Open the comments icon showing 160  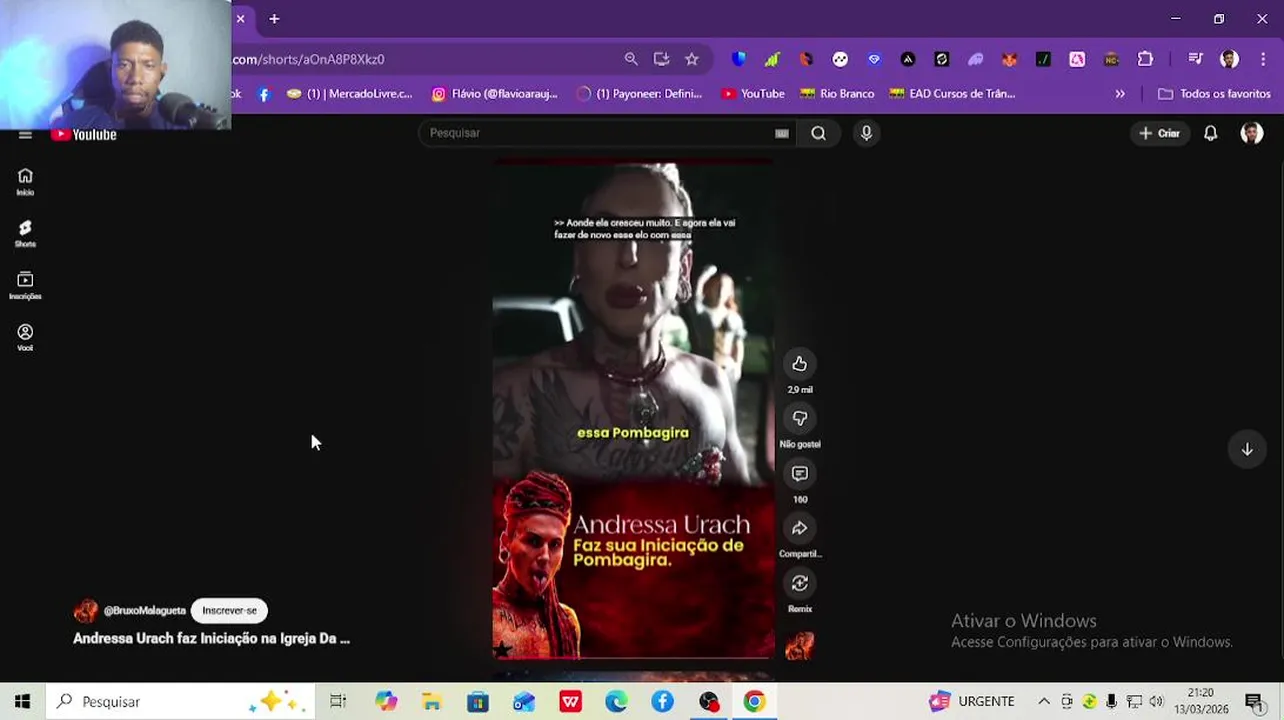pos(799,474)
